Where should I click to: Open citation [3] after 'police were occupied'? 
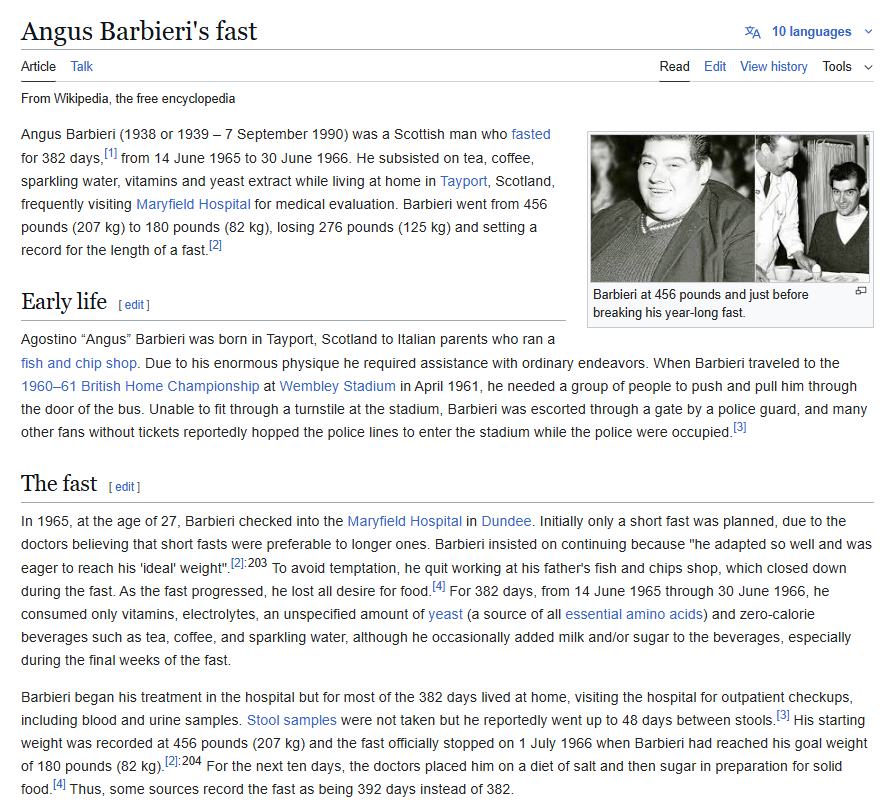pos(739,427)
